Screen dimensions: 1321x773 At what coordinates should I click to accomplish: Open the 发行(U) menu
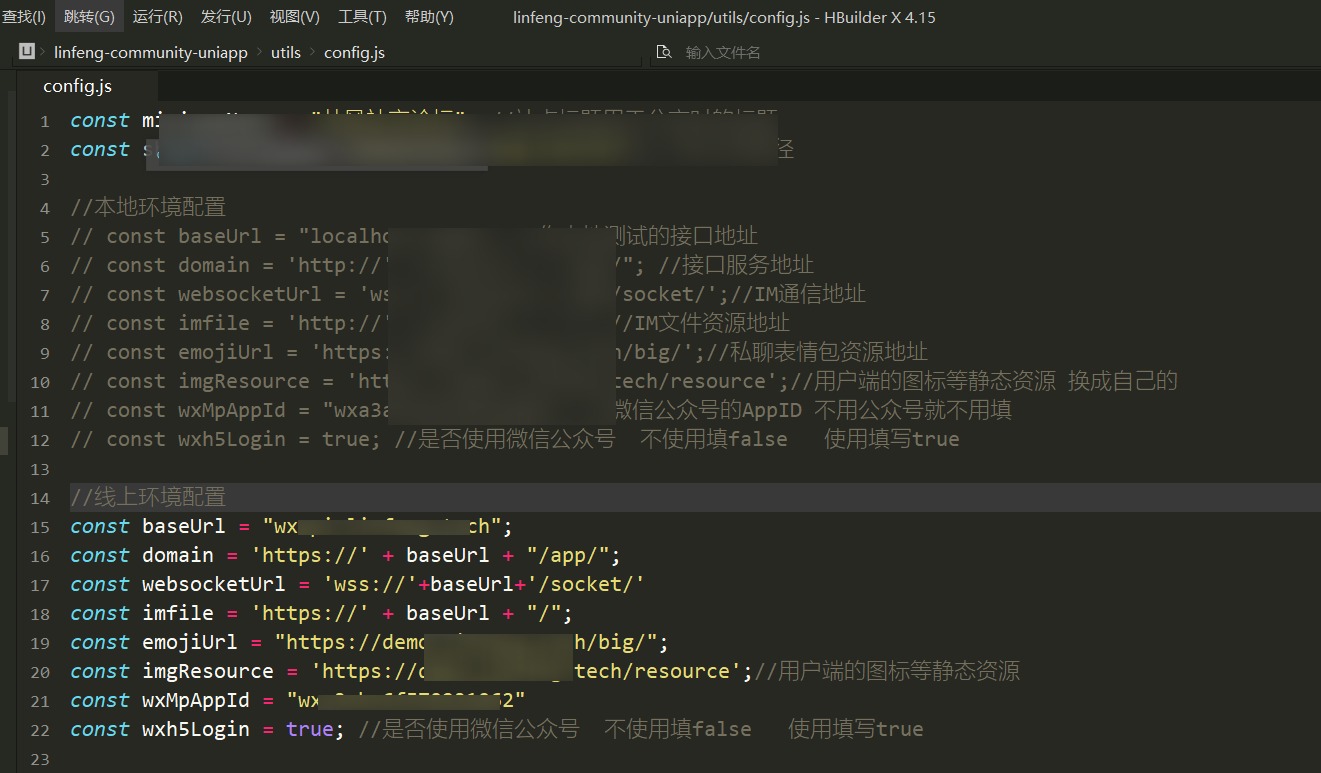pyautogui.click(x=226, y=17)
